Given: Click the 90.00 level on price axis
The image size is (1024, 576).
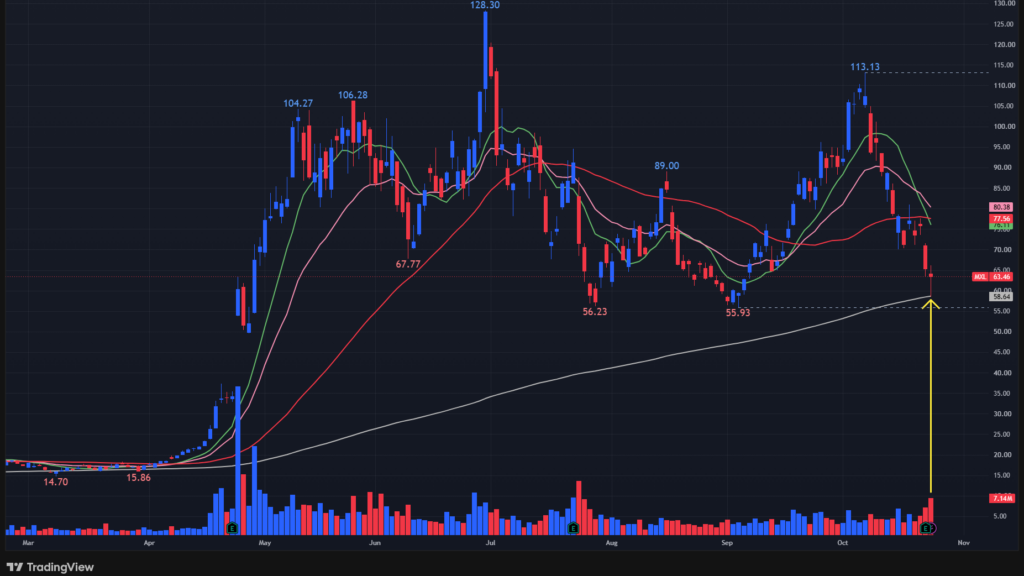Looking at the screenshot, I should pyautogui.click(x=1004, y=167).
